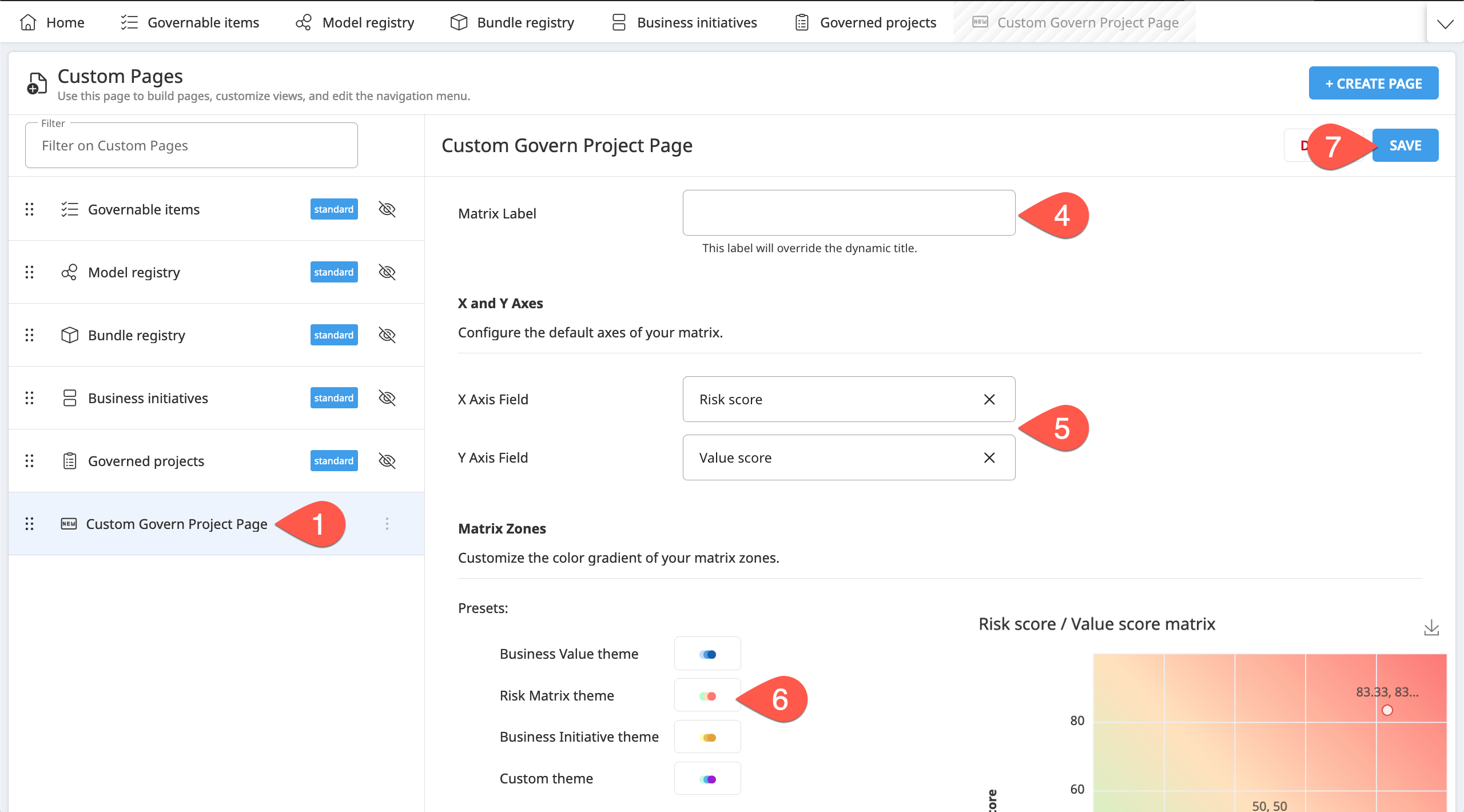
Task: Focus the Filter on Custom Pages field
Action: 192,145
